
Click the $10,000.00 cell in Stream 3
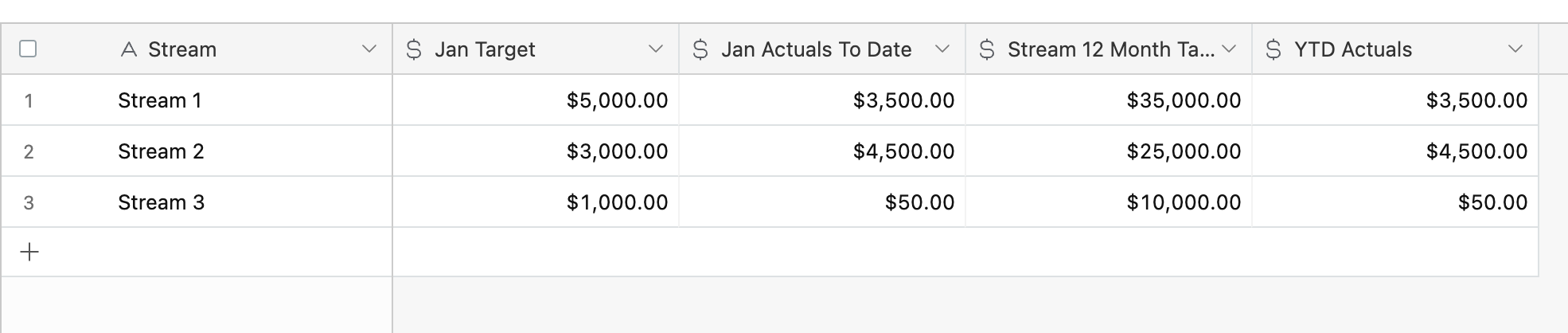1109,202
